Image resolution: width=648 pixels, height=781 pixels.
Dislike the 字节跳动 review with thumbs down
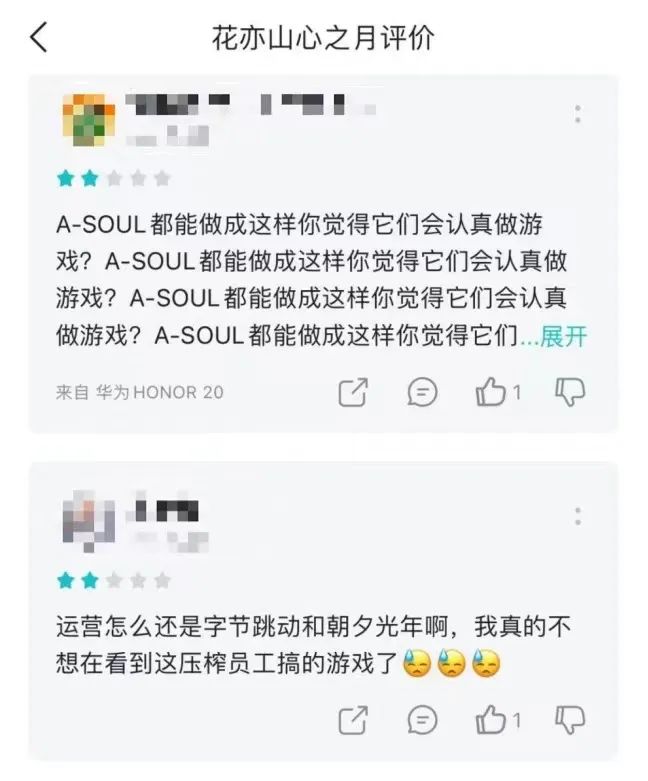tap(570, 720)
